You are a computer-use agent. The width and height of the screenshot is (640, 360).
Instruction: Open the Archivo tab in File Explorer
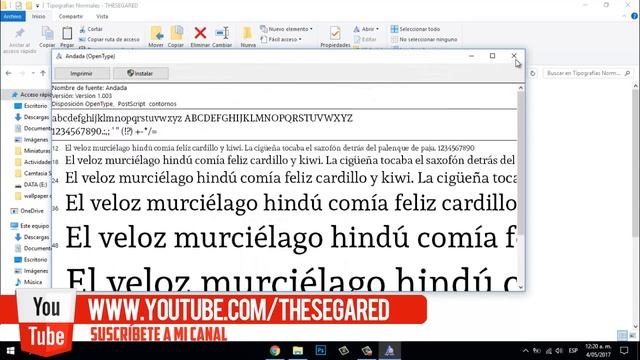click(13, 16)
